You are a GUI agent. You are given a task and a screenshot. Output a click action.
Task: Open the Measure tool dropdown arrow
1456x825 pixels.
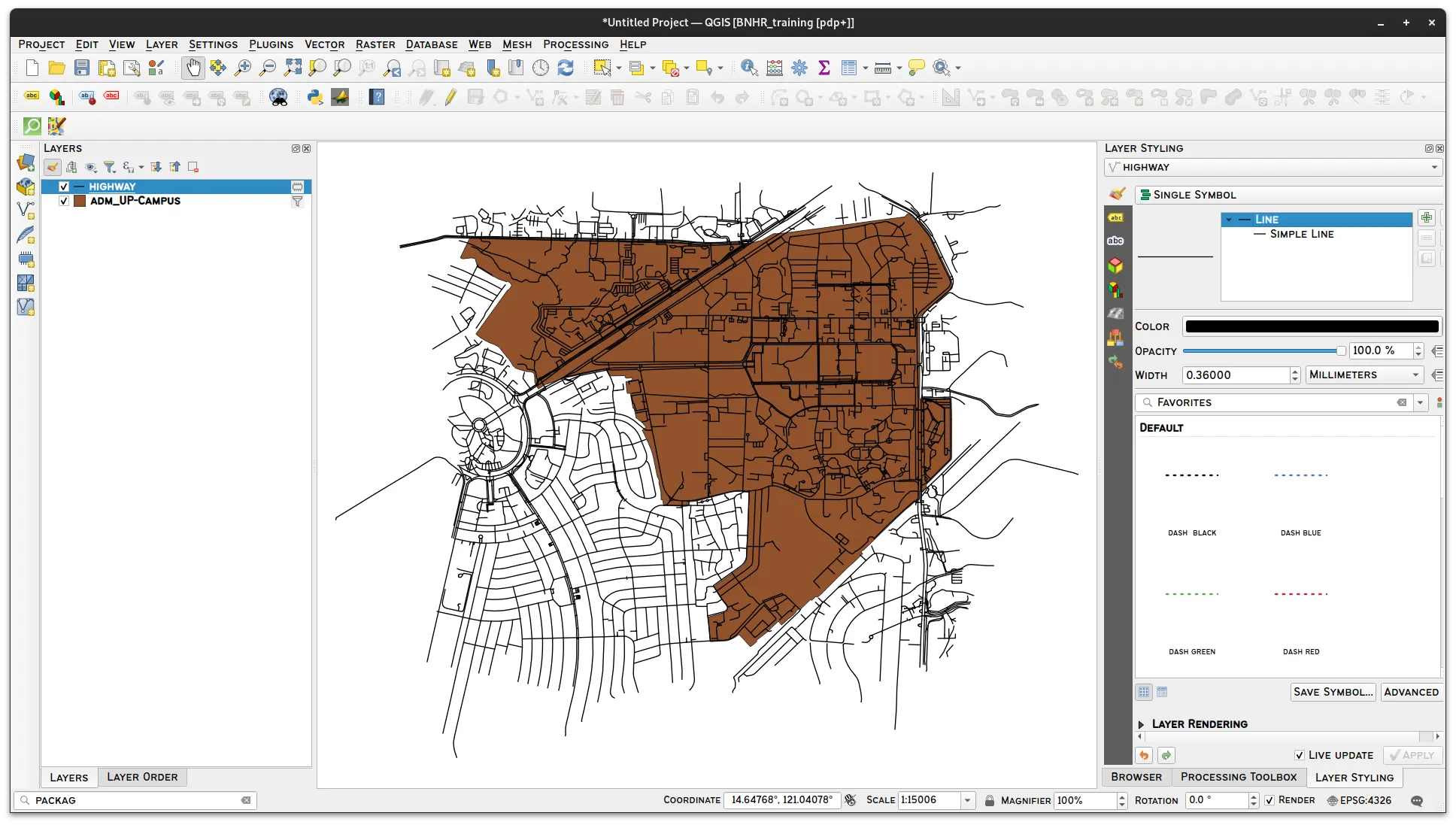pos(899,68)
